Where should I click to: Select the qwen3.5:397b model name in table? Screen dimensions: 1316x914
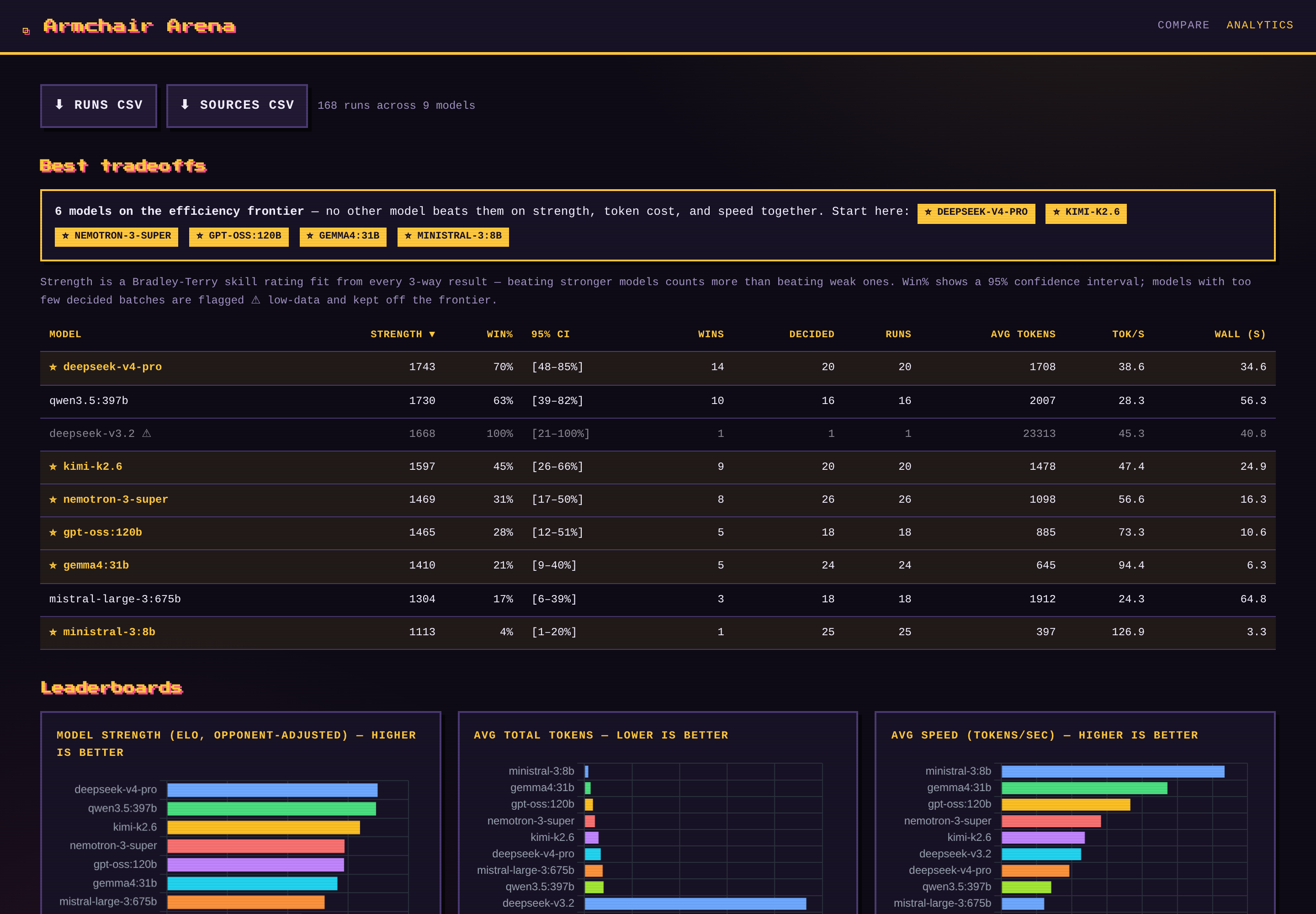point(89,401)
